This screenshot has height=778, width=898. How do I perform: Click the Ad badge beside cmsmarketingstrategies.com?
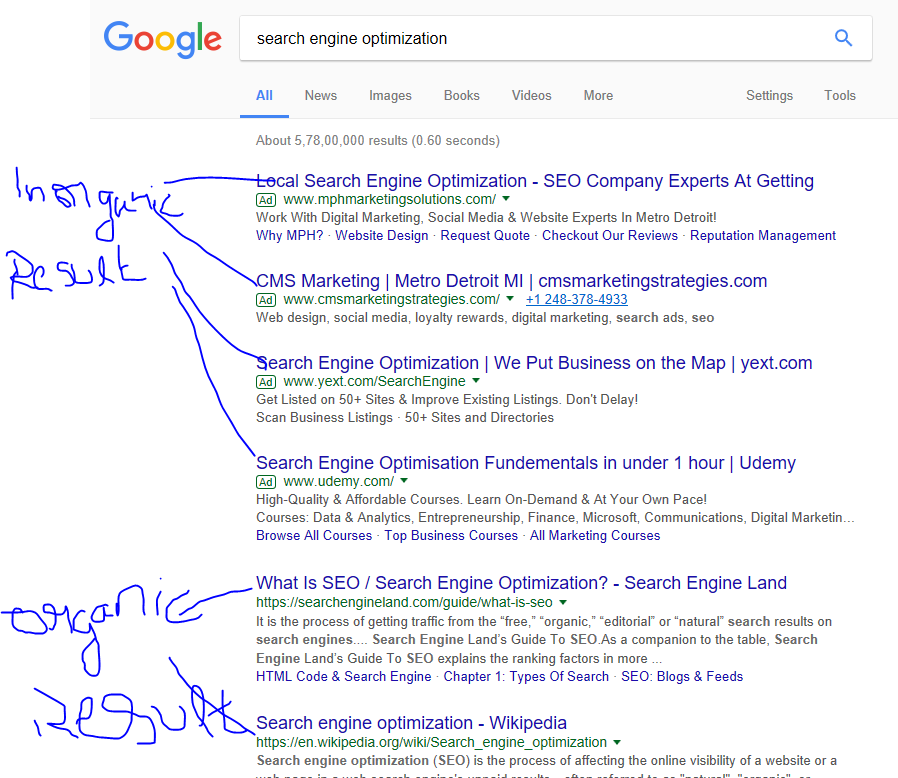tap(265, 299)
